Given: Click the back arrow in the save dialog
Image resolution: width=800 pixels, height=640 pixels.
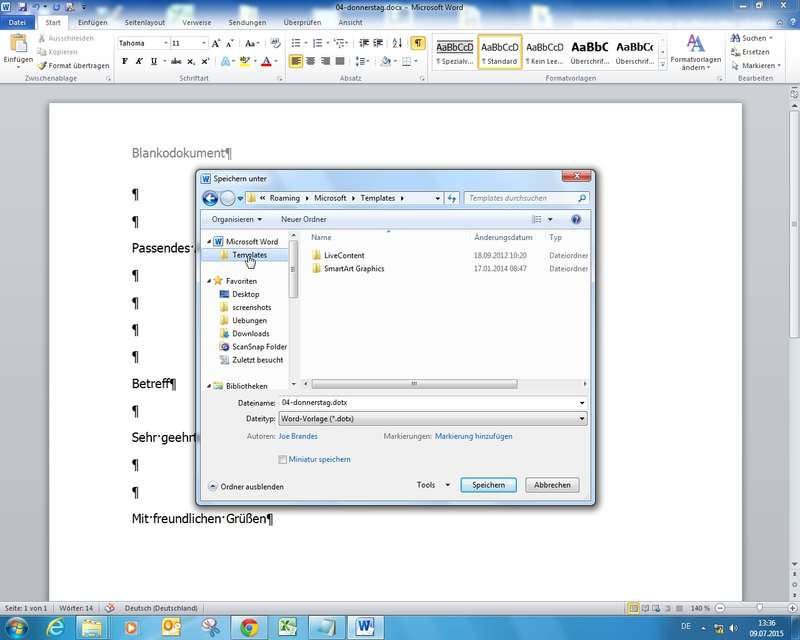Looking at the screenshot, I should pyautogui.click(x=210, y=198).
